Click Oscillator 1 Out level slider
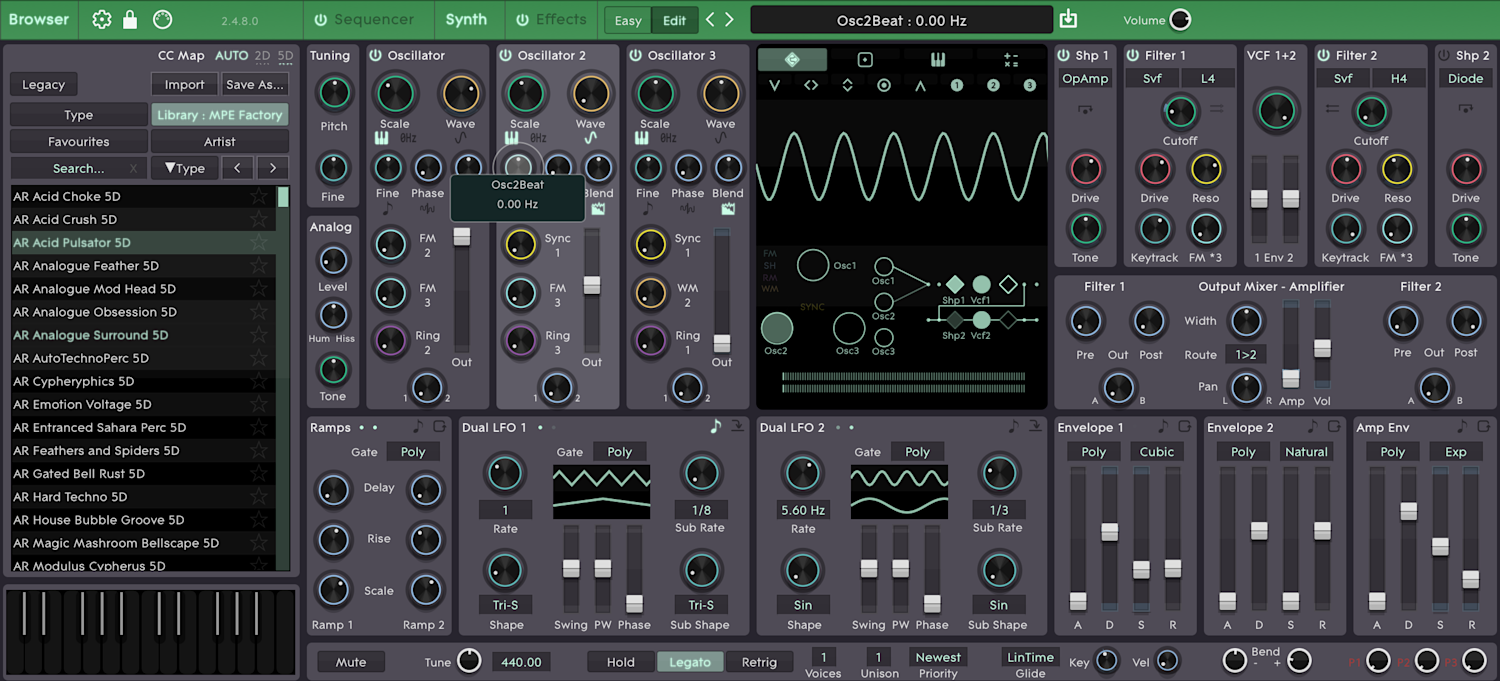Viewport: 1500px width, 681px height. 461,290
